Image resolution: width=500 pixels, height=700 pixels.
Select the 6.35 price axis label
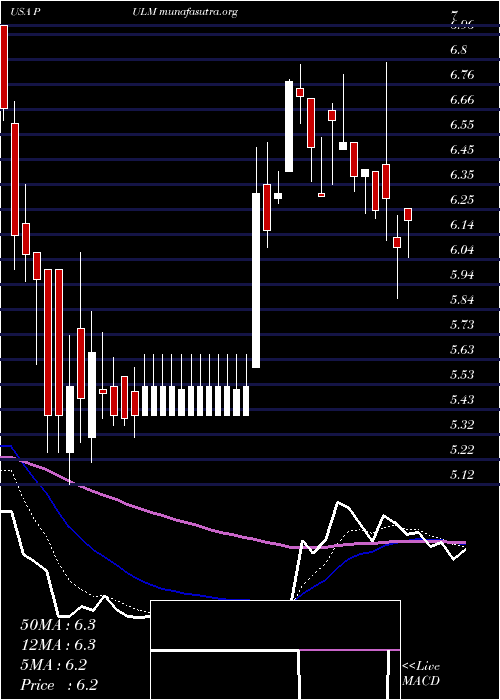tap(462, 175)
